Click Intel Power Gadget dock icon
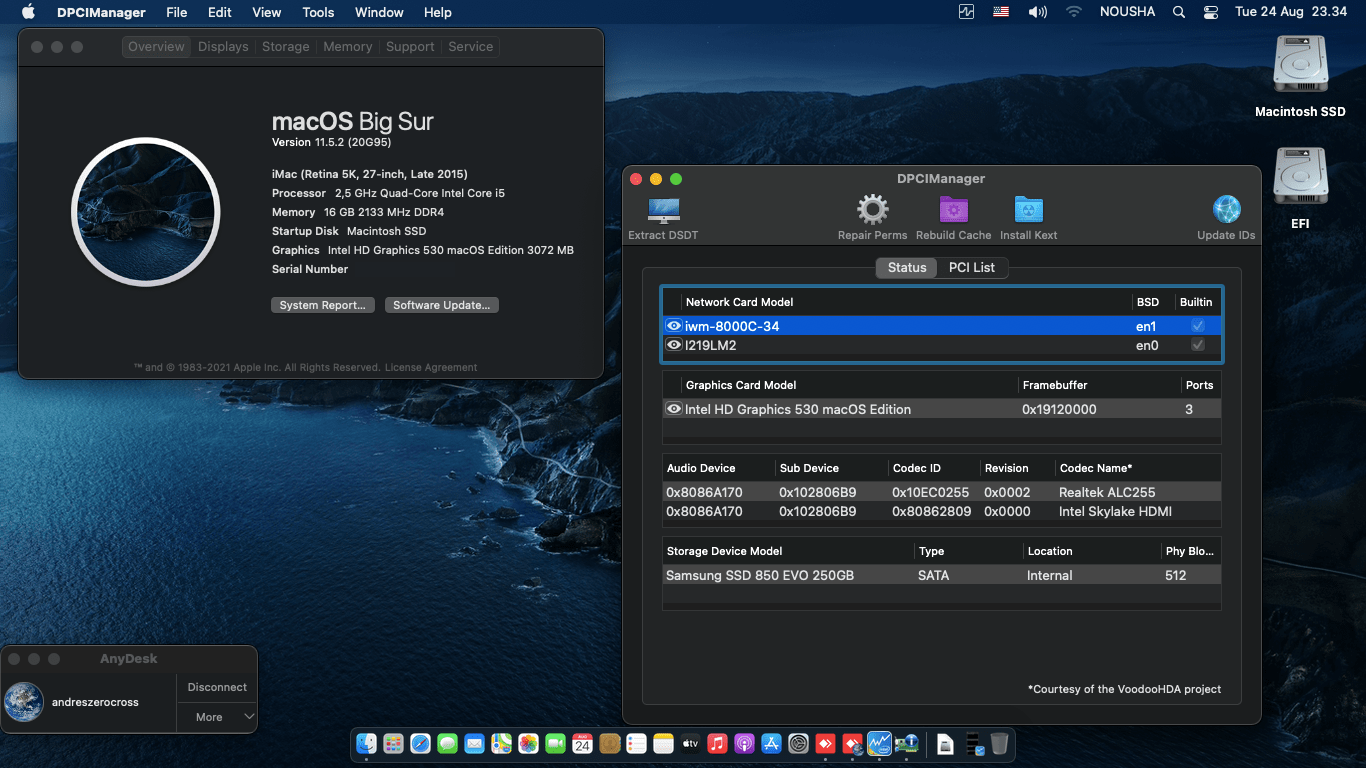The width and height of the screenshot is (1366, 768). tap(879, 744)
